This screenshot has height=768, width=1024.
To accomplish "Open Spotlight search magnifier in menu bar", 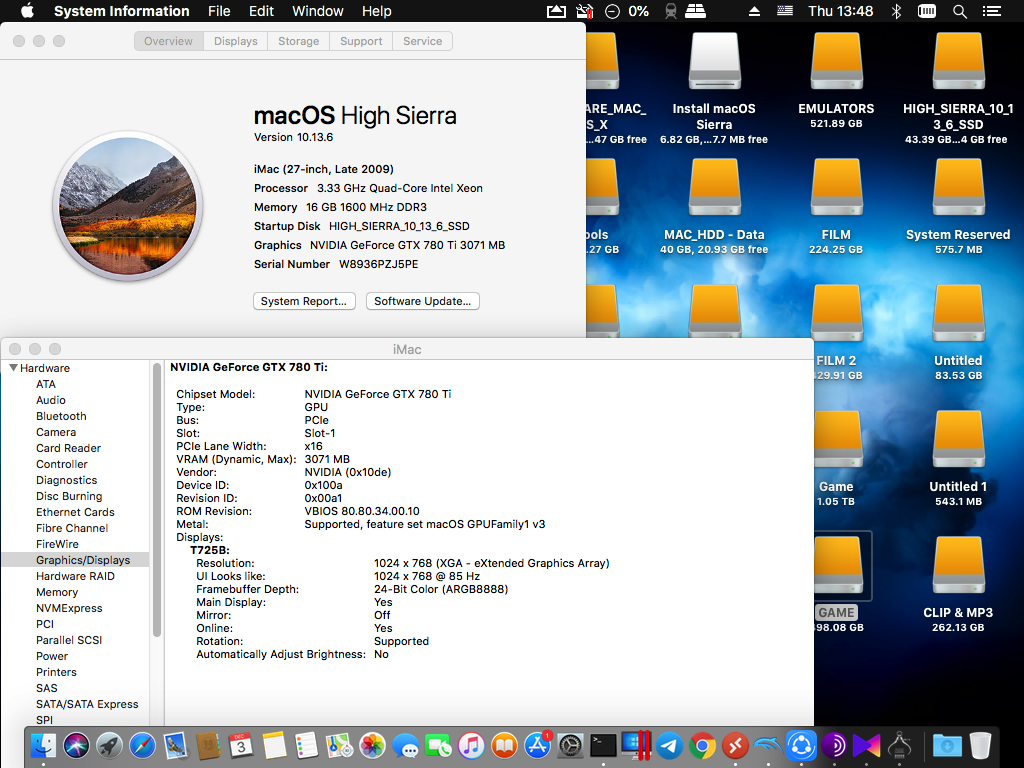I will [959, 11].
